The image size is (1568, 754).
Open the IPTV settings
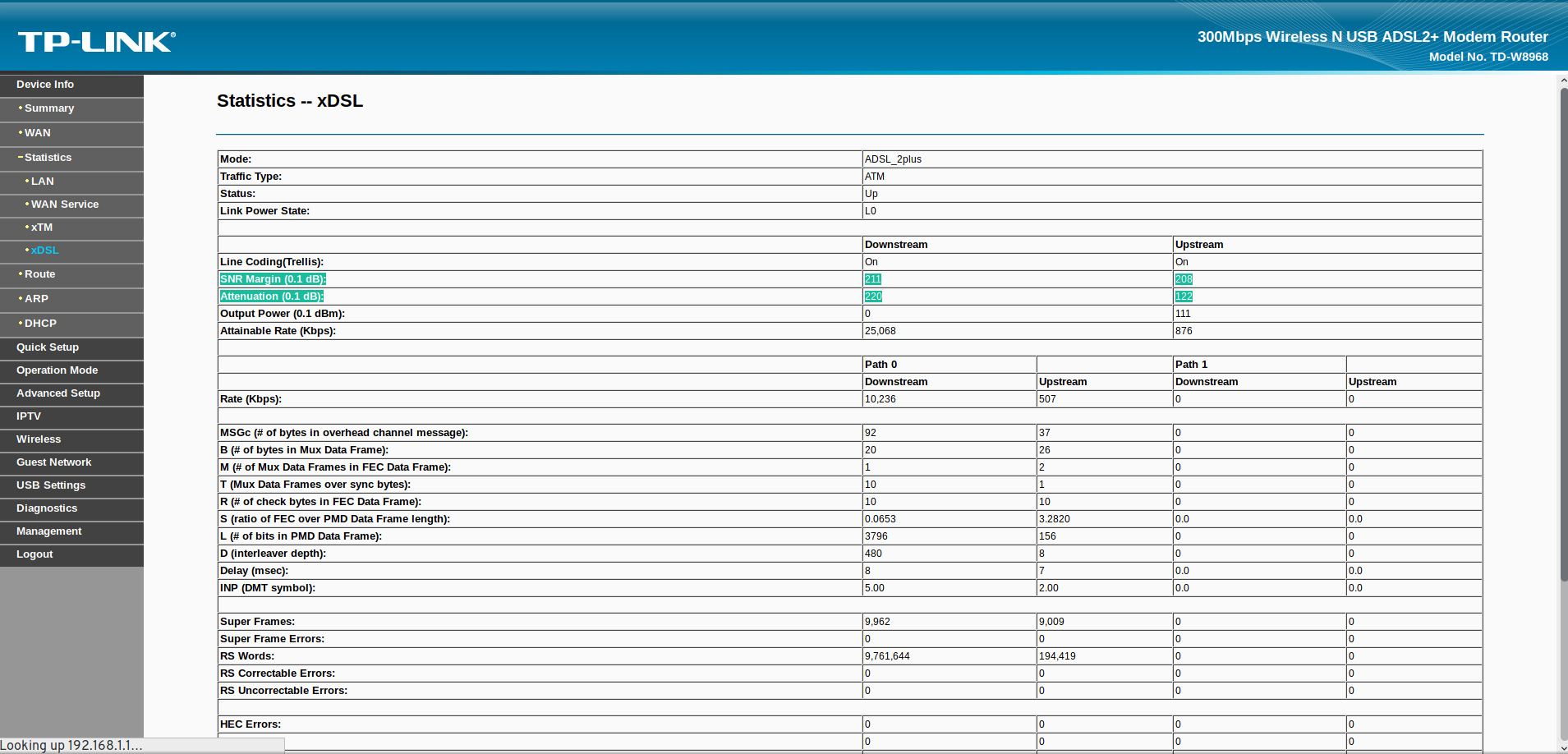coord(29,416)
